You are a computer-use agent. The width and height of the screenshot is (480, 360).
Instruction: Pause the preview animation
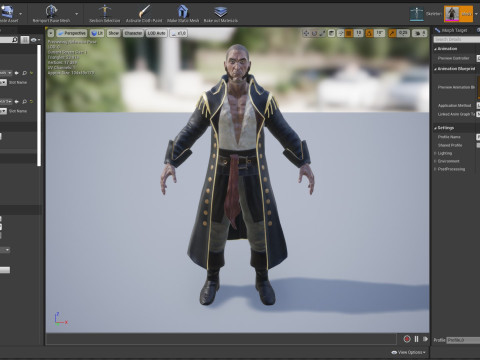(416, 339)
